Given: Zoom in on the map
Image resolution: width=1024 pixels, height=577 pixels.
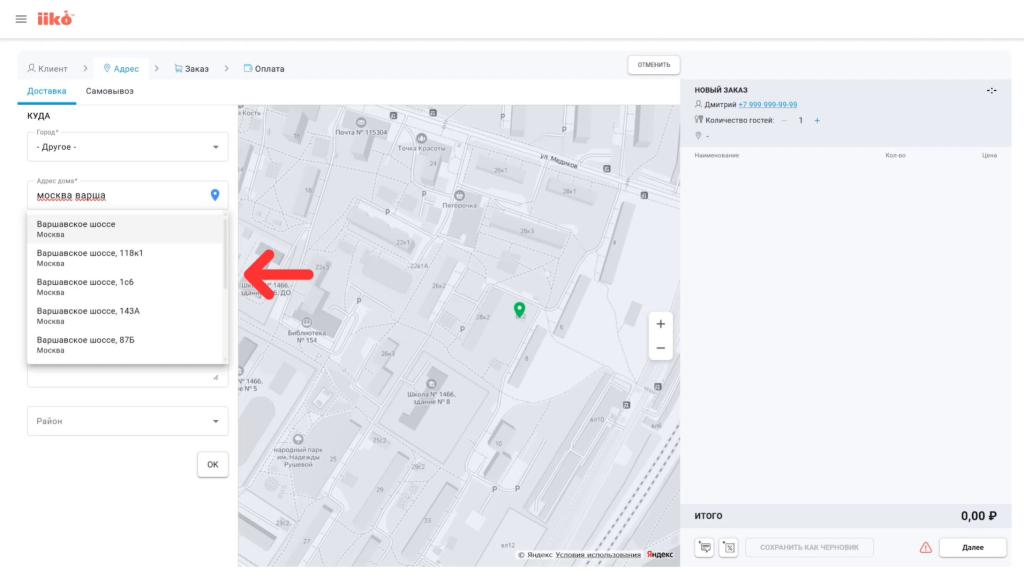Looking at the screenshot, I should 660,324.
